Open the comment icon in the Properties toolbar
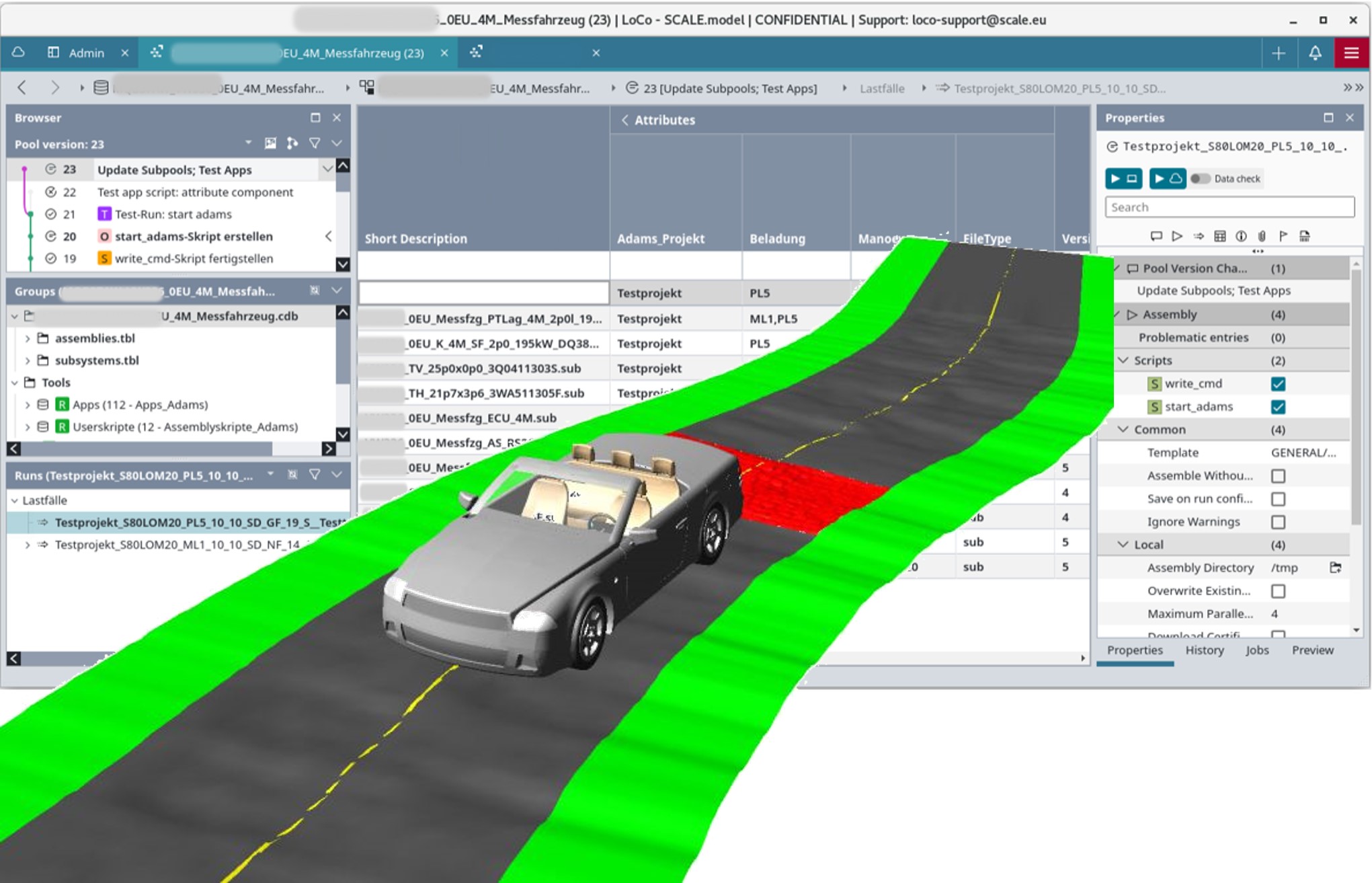1372x883 pixels. coord(1158,236)
